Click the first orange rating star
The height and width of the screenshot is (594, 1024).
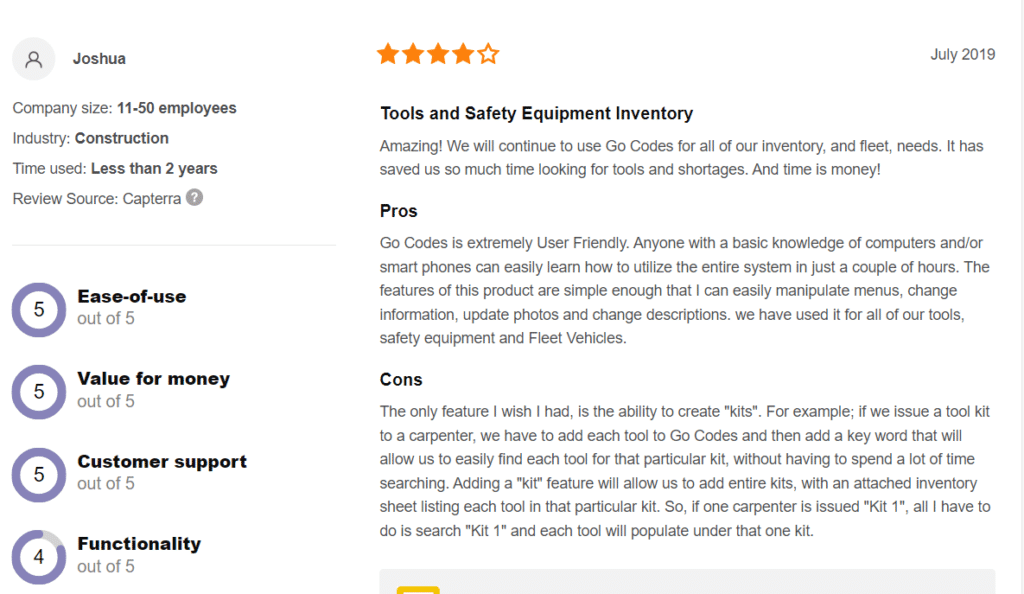coord(388,54)
